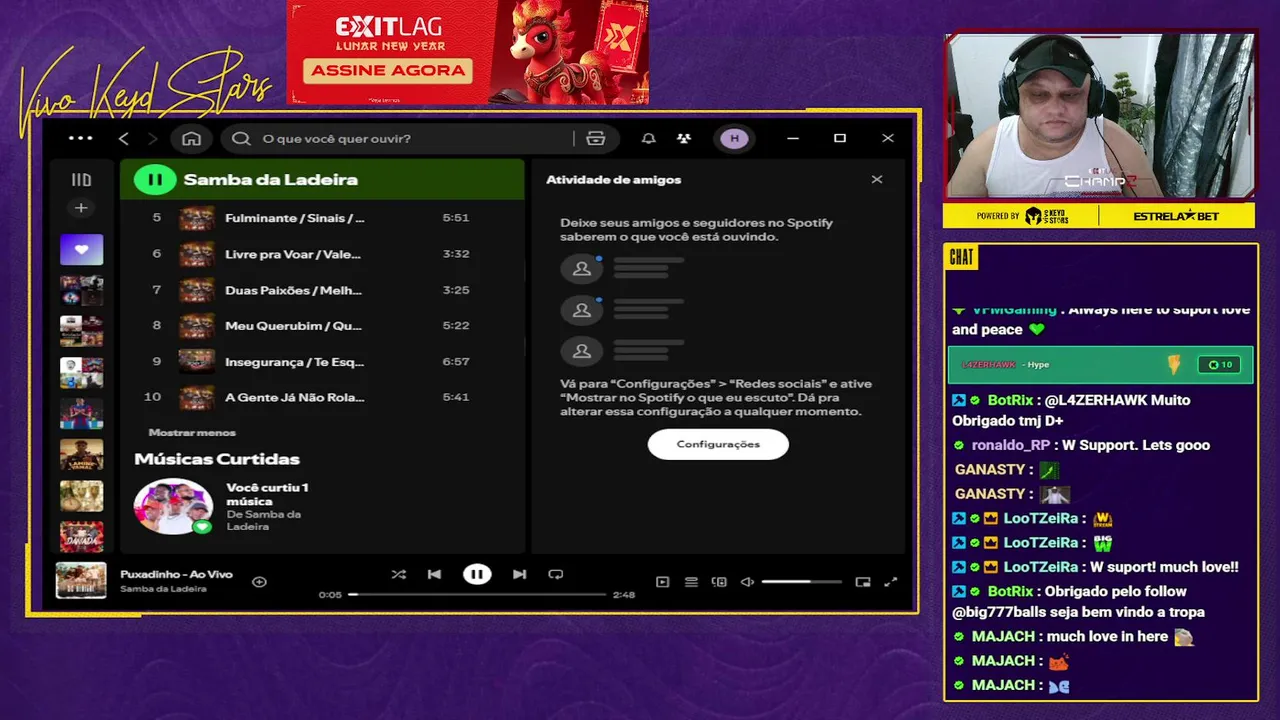Select track 7 Duas Paixões
This screenshot has width=1280, height=720.
[322, 290]
